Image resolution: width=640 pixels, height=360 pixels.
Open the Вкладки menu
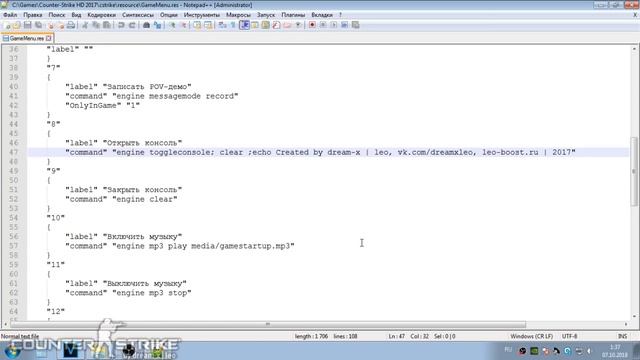tap(322, 15)
